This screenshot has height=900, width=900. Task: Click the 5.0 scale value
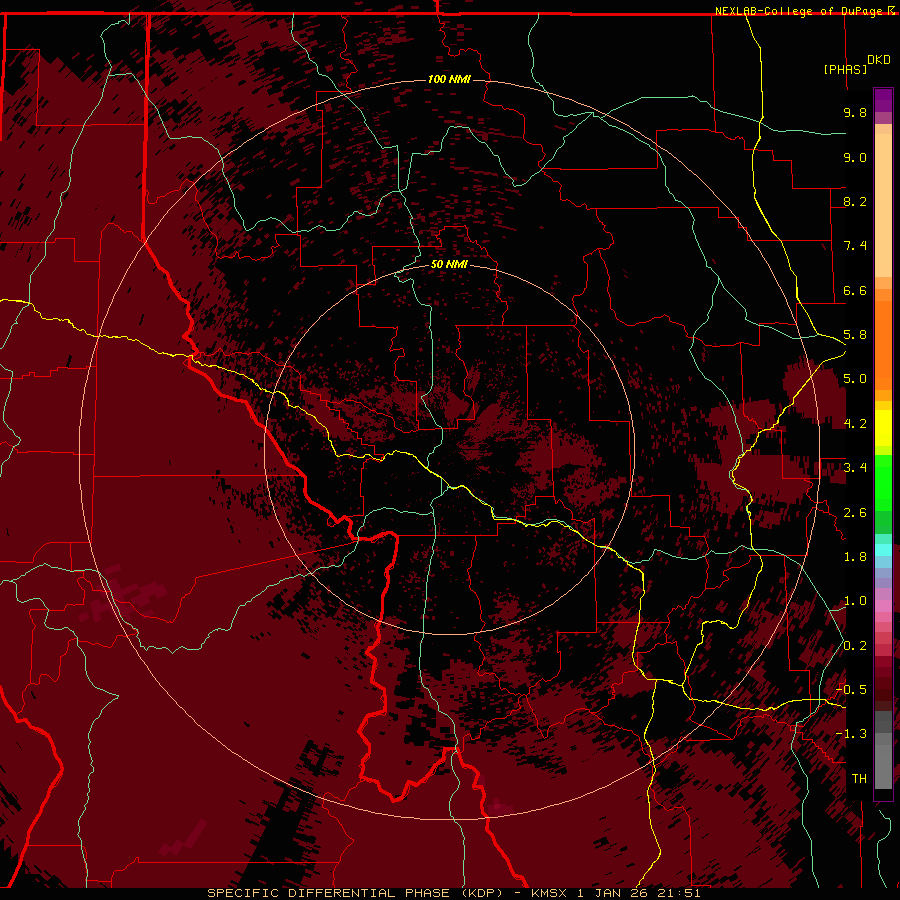point(855,379)
